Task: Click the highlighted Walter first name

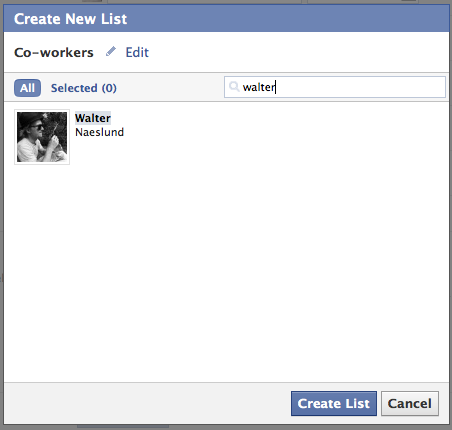Action: 93,118
